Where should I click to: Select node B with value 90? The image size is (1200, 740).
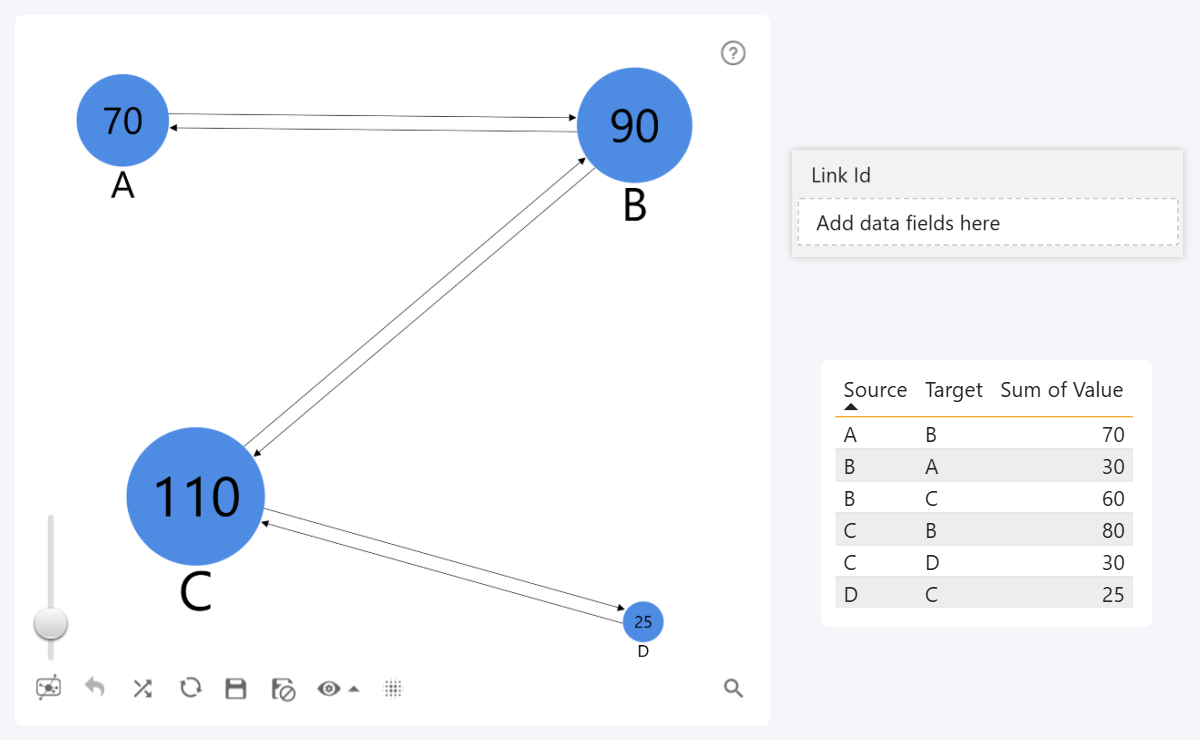(634, 125)
